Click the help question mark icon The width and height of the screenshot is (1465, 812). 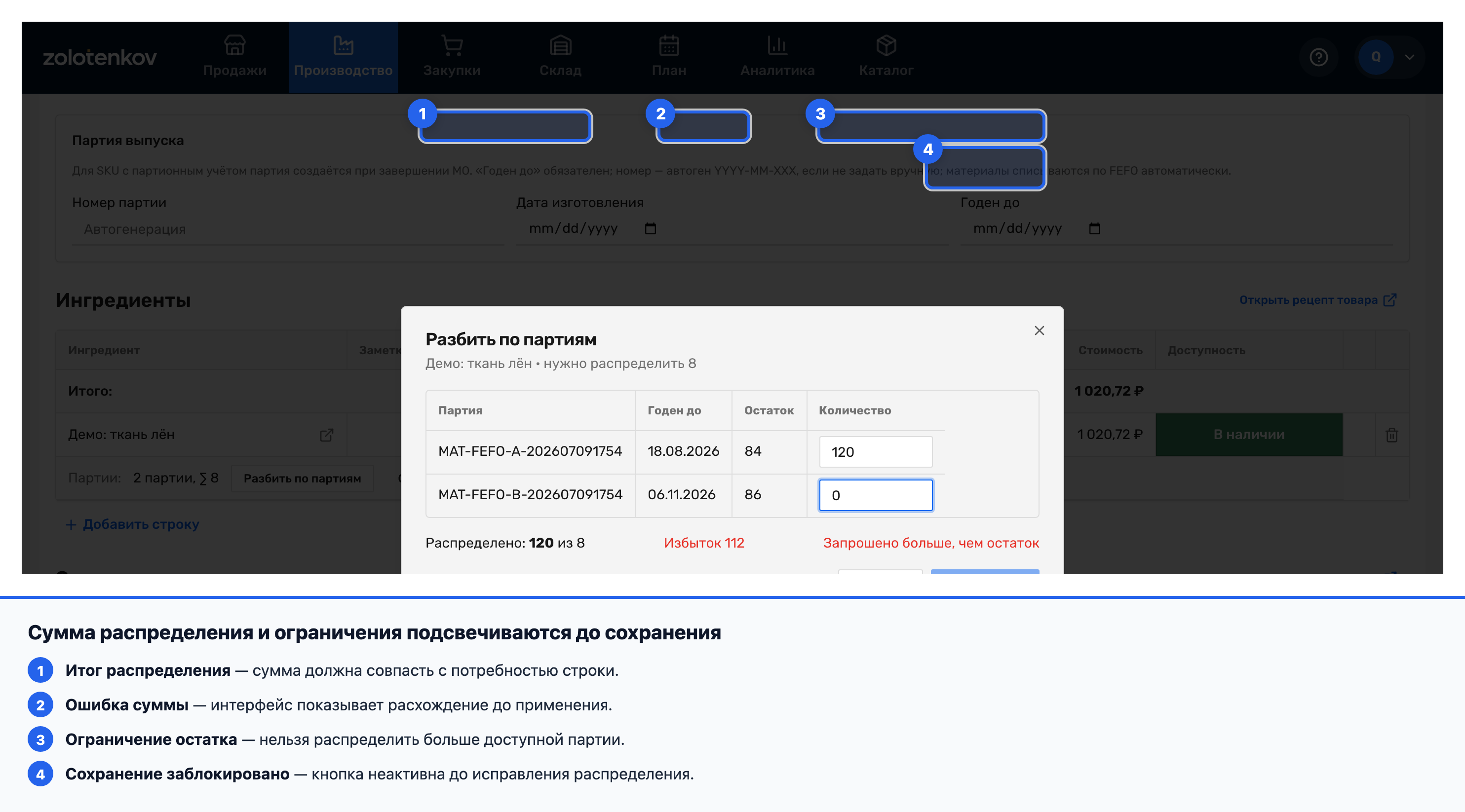click(1318, 57)
